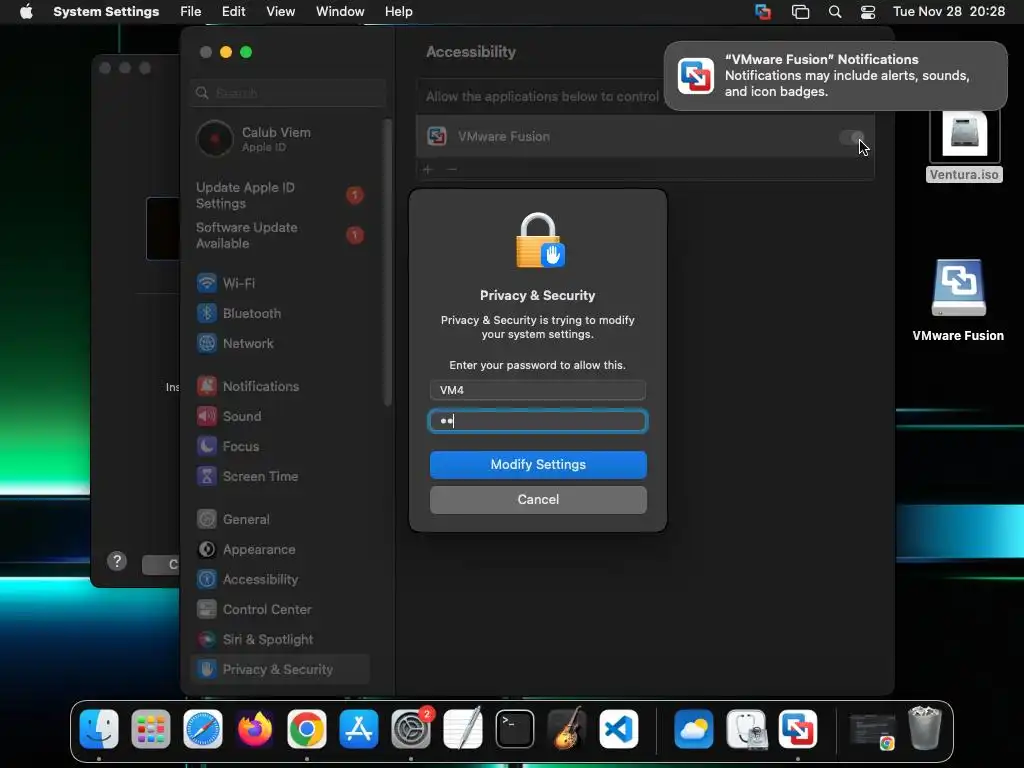Click the help question mark button

coord(117,561)
